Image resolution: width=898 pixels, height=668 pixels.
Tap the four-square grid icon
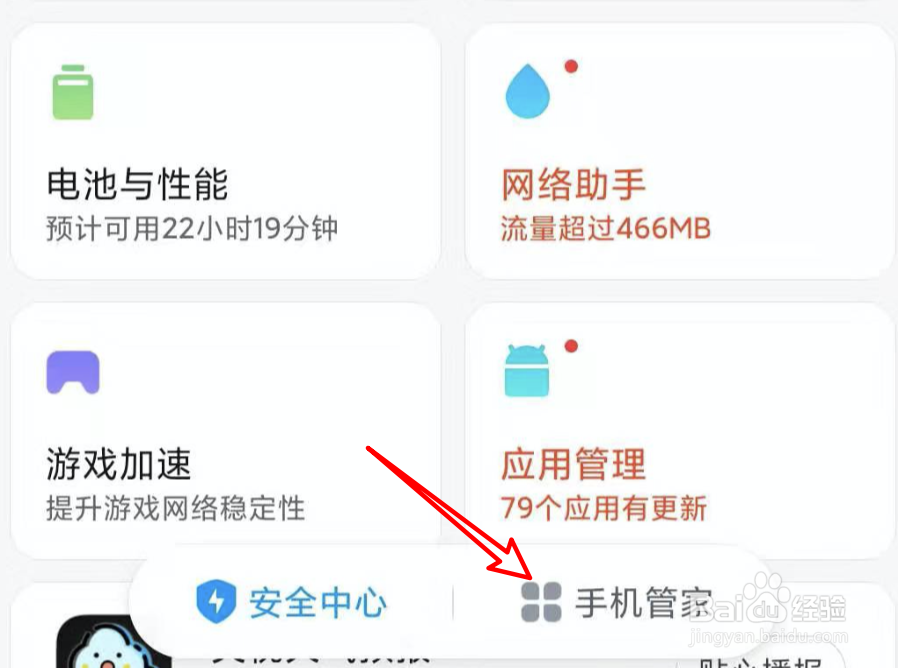(541, 602)
